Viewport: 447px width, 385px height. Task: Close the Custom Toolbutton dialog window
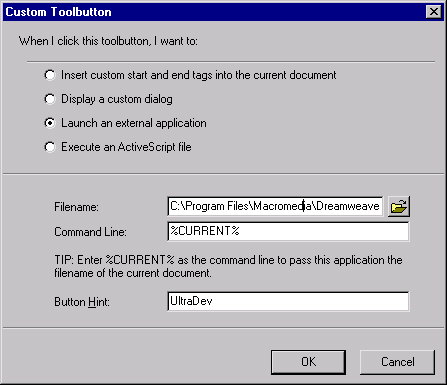(x=434, y=12)
